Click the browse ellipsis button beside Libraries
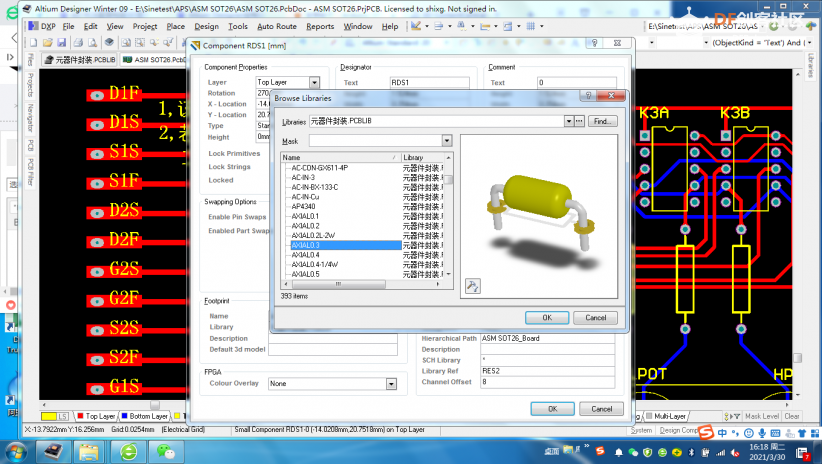This screenshot has width=822, height=464. [x=579, y=121]
